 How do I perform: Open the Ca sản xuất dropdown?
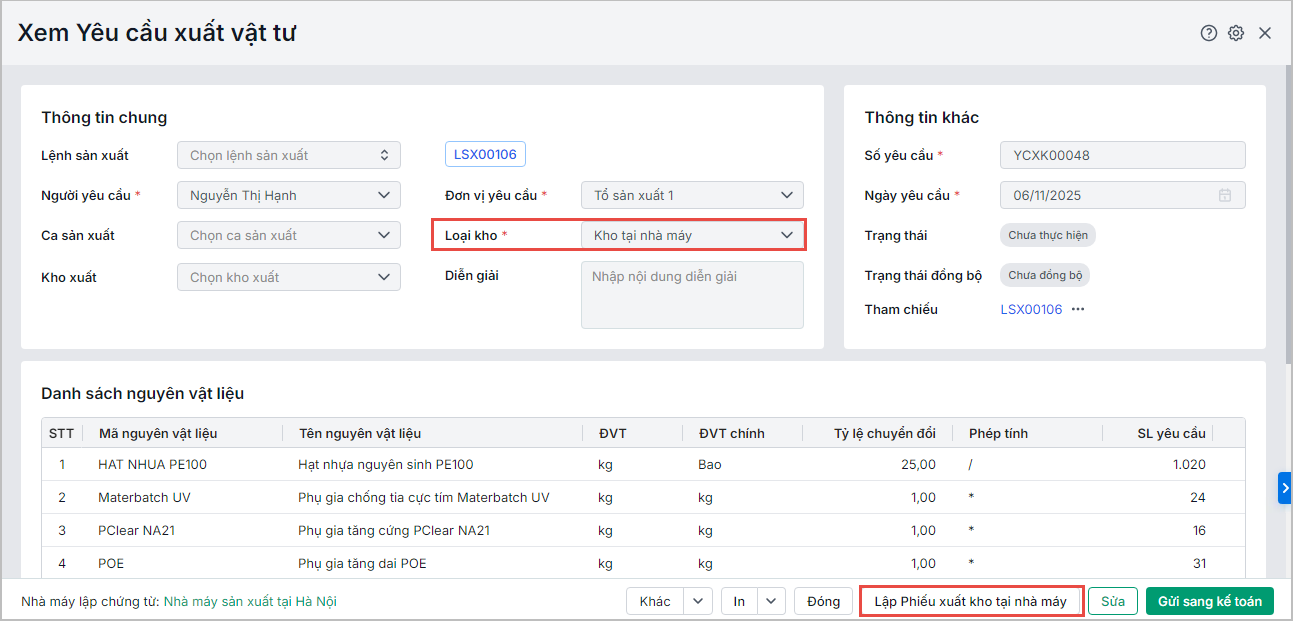point(384,235)
